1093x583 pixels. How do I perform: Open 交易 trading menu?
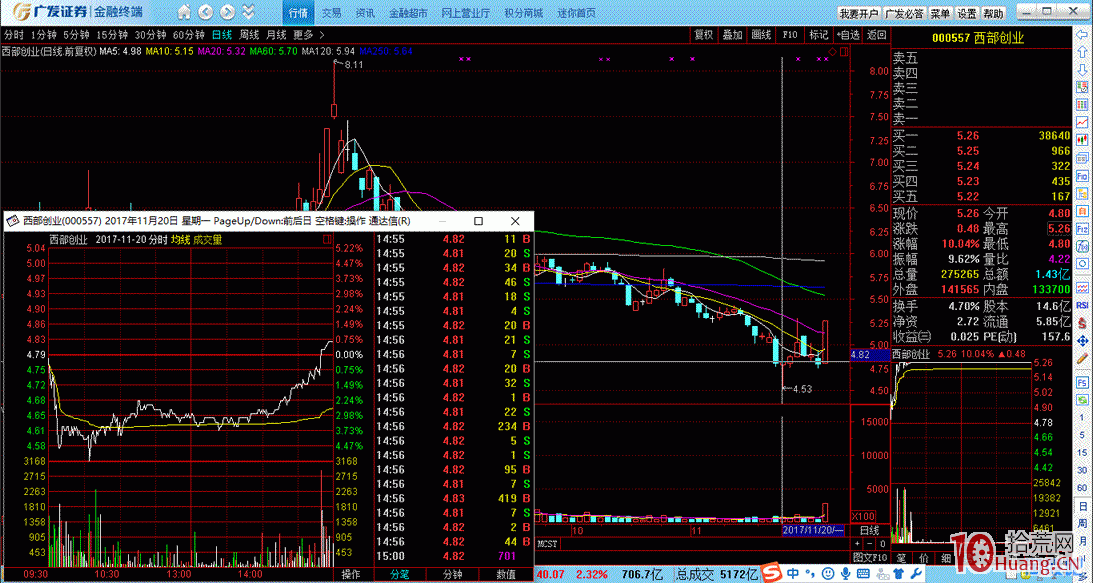click(x=332, y=13)
